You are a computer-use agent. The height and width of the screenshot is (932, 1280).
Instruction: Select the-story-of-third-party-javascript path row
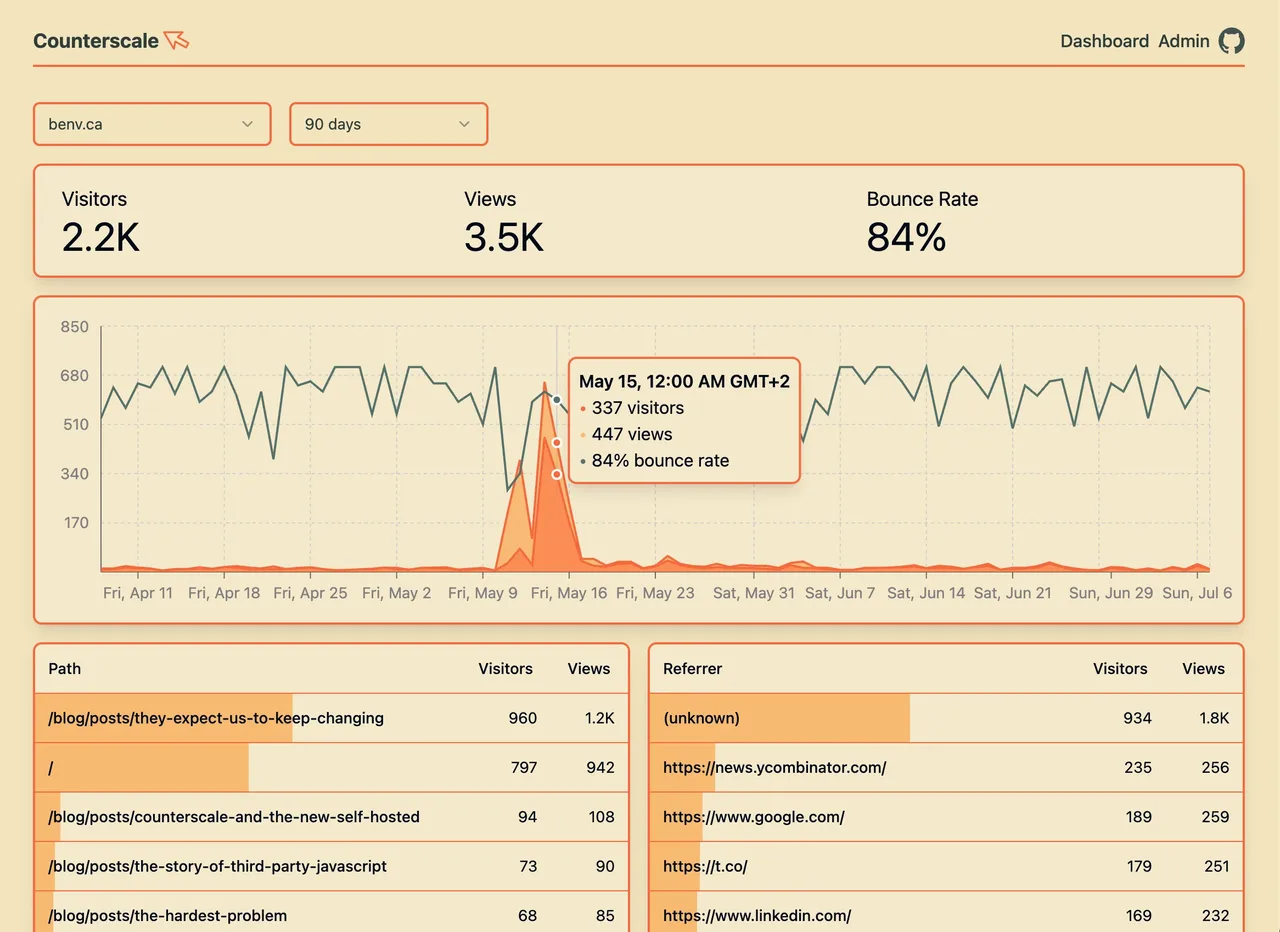pyautogui.click(x=331, y=866)
